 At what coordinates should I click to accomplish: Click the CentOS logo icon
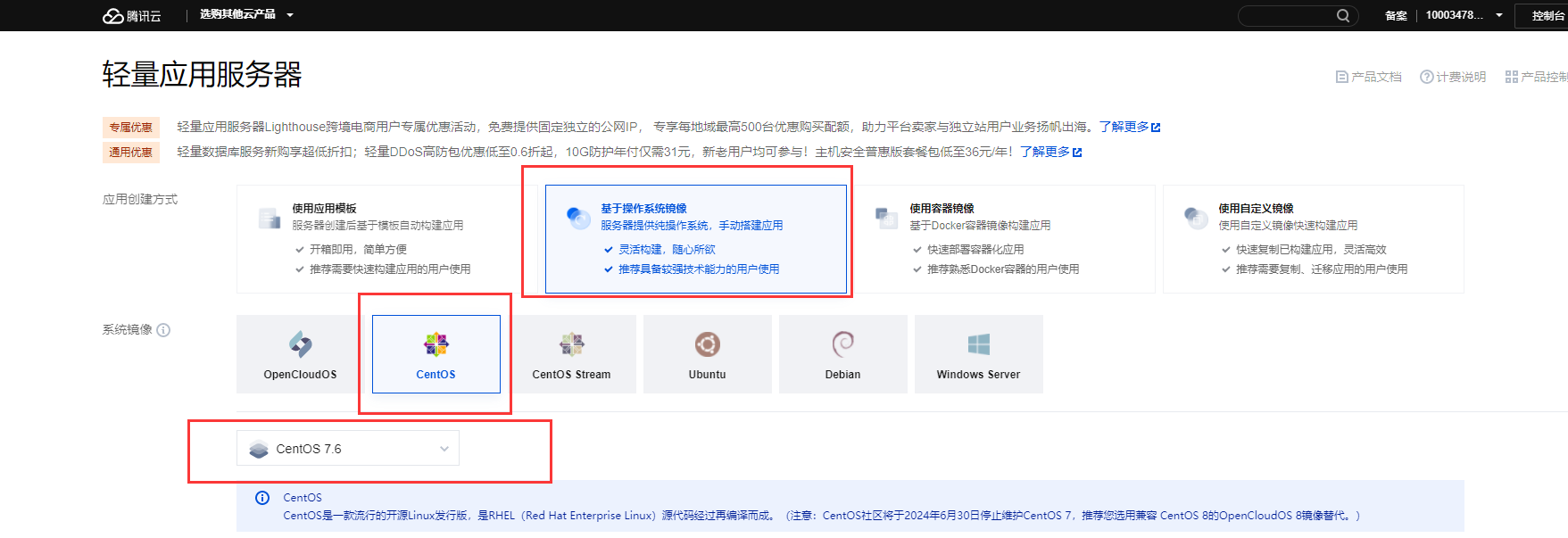tap(436, 344)
